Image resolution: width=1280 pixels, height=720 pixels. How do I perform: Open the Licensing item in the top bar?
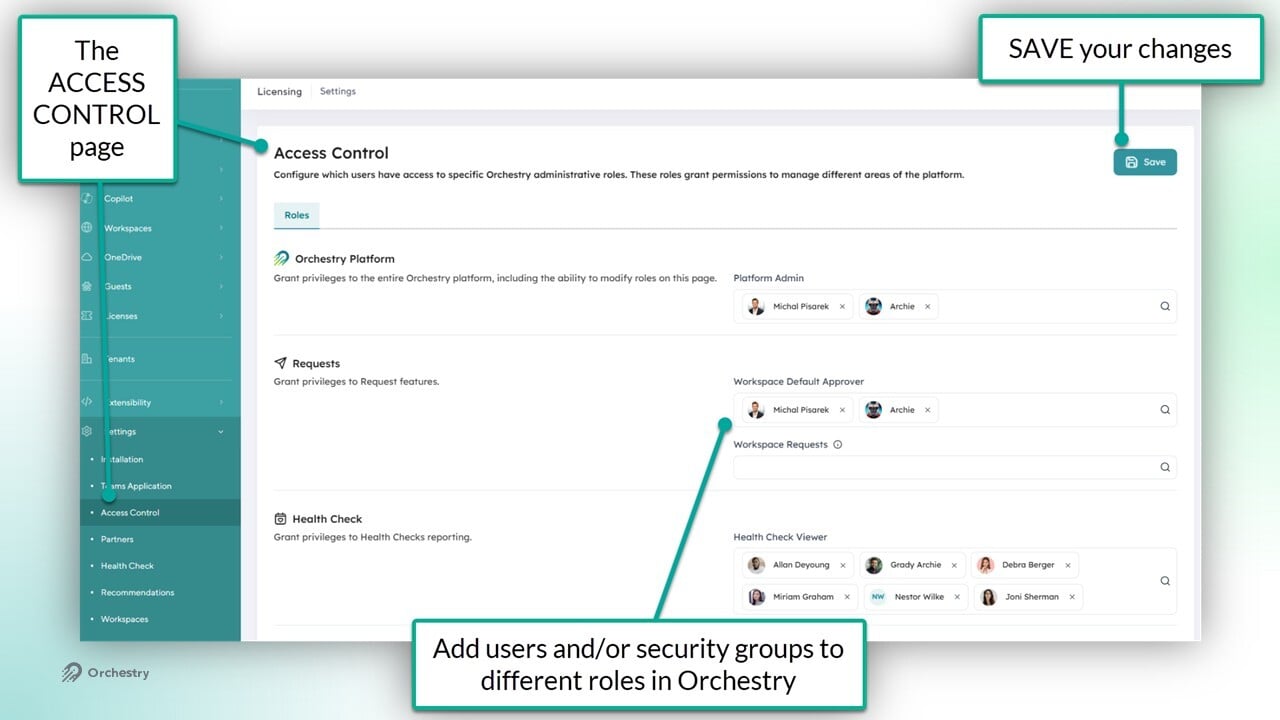point(279,92)
